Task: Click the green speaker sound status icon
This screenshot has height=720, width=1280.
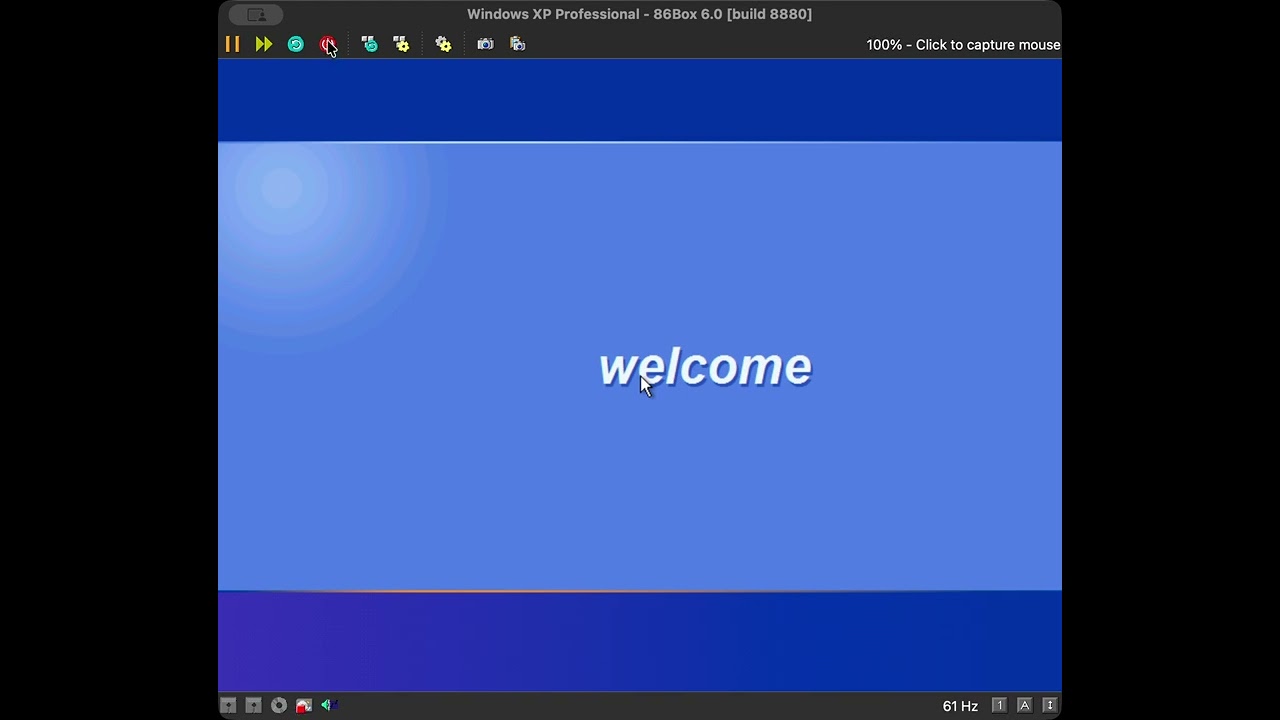Action: point(328,705)
